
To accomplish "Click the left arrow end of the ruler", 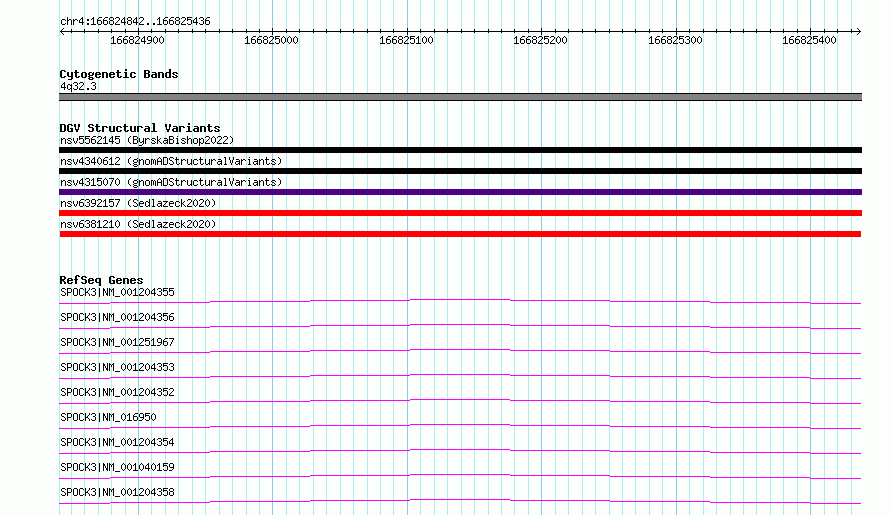I will [62, 31].
